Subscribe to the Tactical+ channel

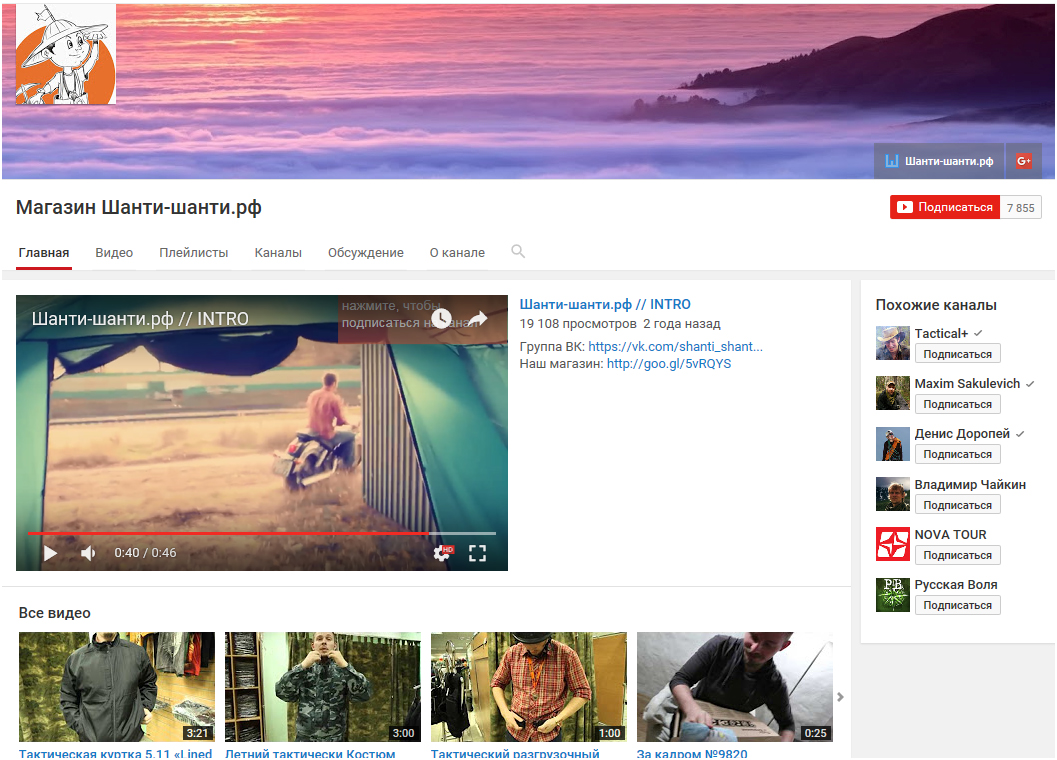(x=957, y=354)
